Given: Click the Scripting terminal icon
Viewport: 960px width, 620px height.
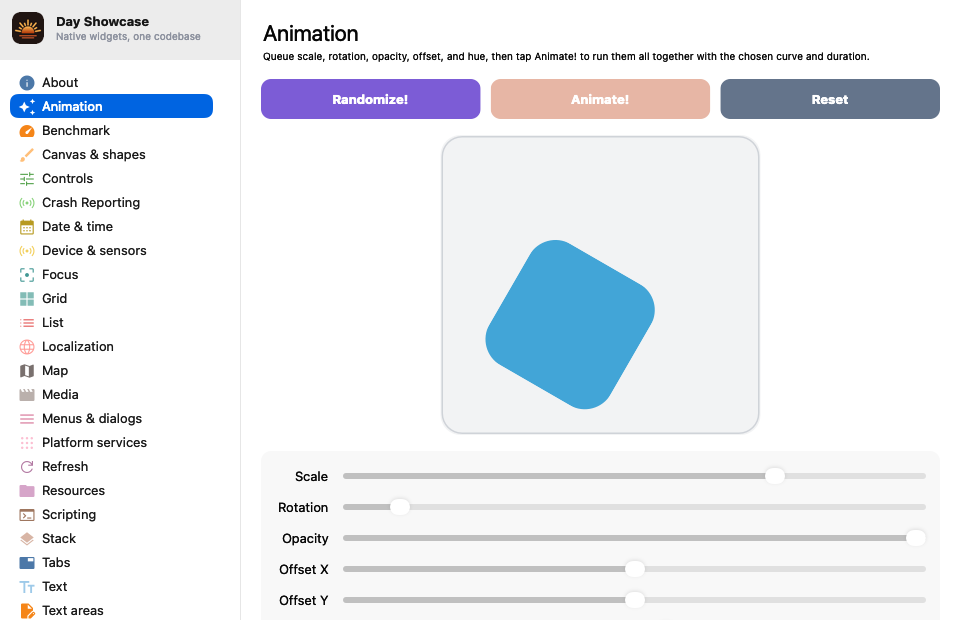Looking at the screenshot, I should click(27, 515).
